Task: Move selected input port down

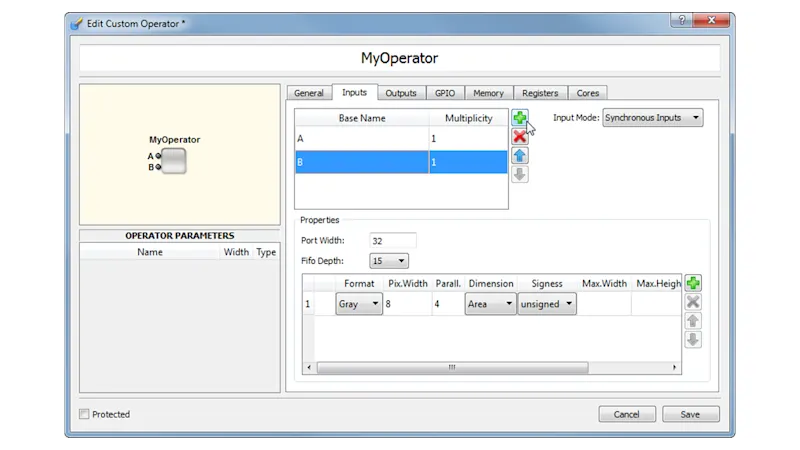Action: [x=520, y=175]
